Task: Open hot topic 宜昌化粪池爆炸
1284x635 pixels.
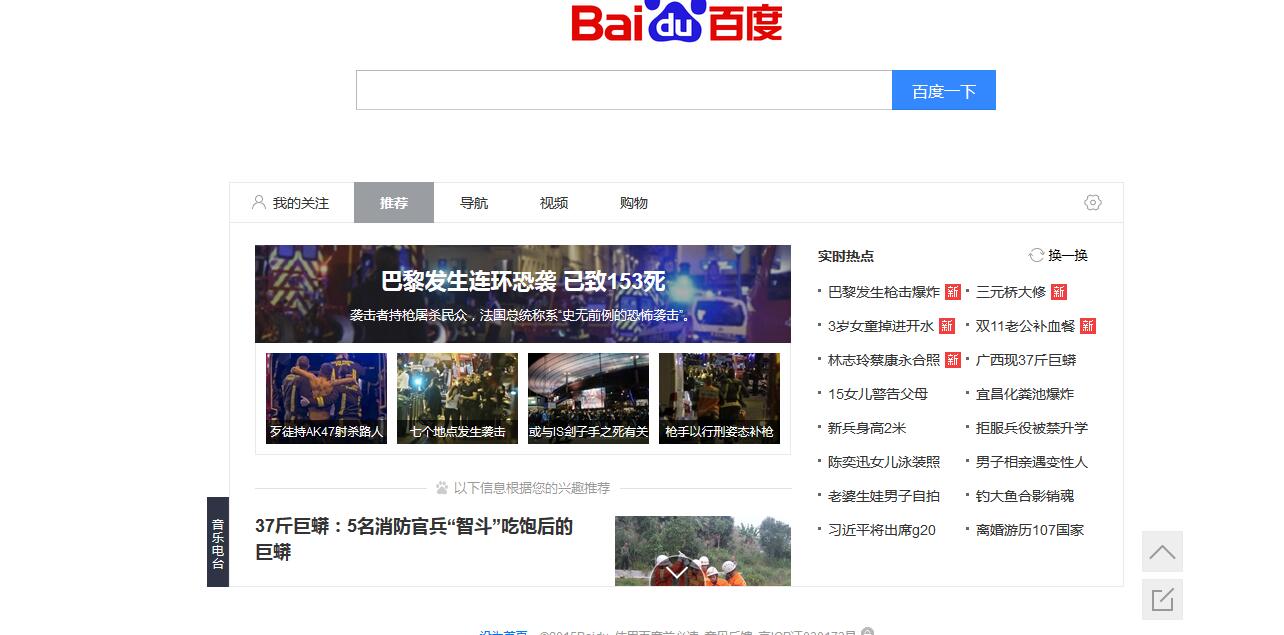Action: click(x=1025, y=394)
